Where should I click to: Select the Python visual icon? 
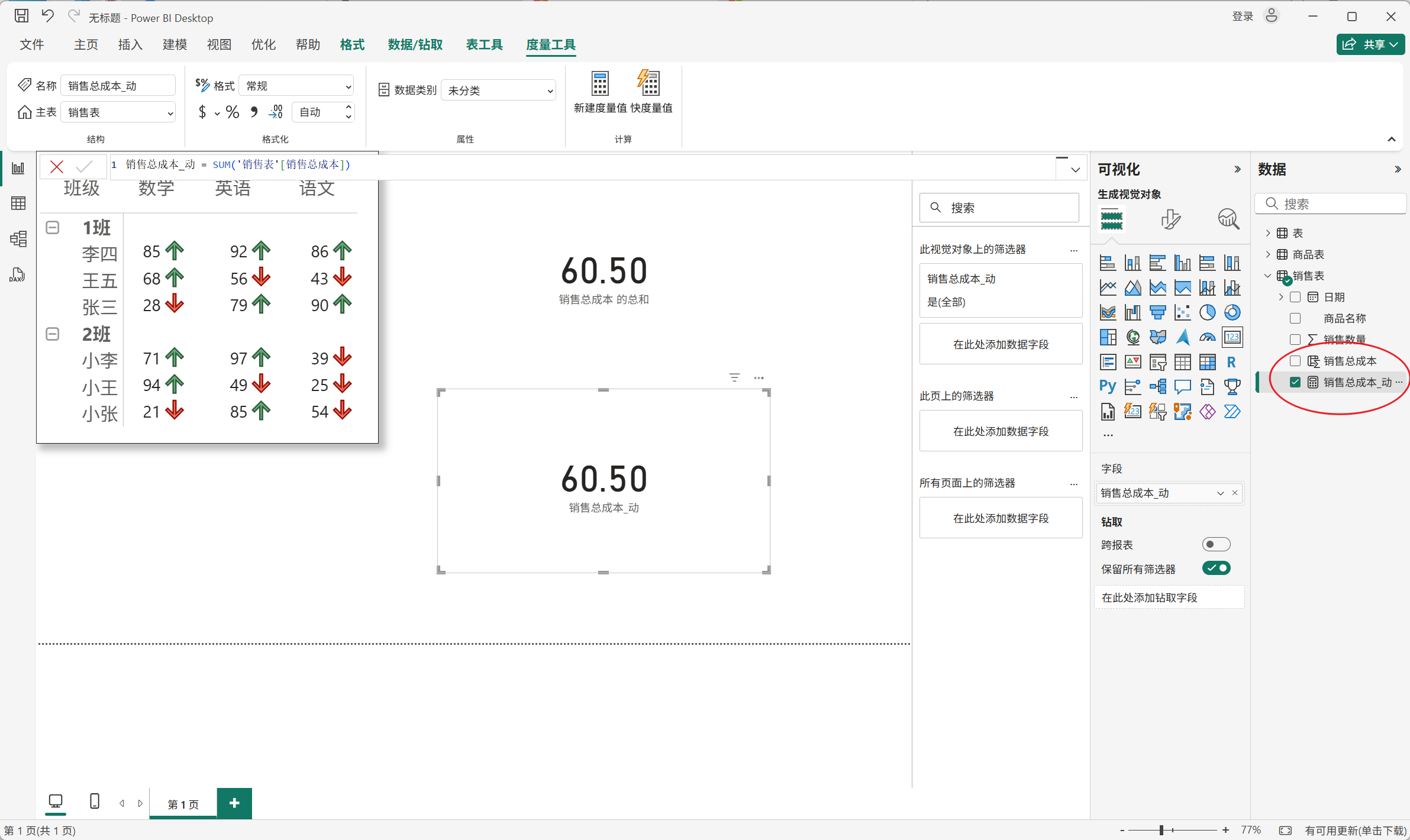coord(1108,387)
